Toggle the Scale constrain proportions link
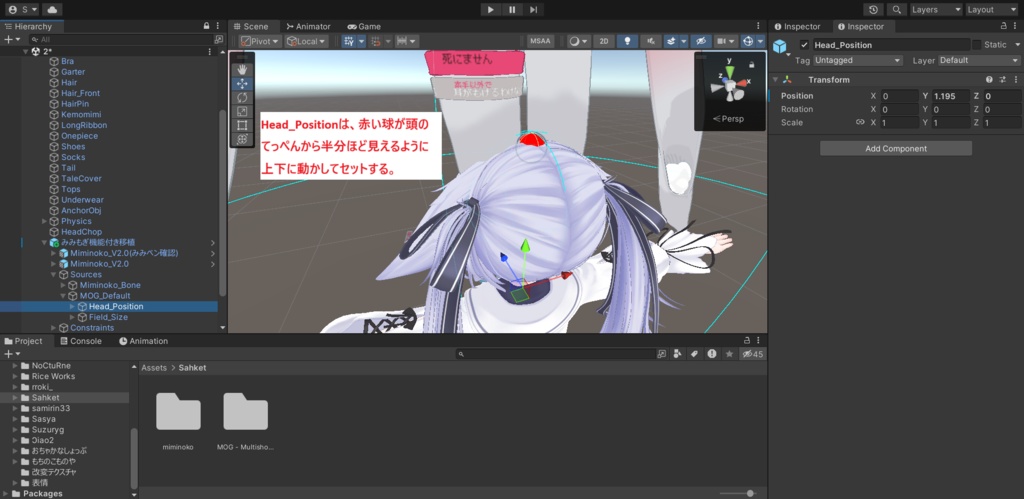The height and width of the screenshot is (499, 1024). (x=860, y=123)
